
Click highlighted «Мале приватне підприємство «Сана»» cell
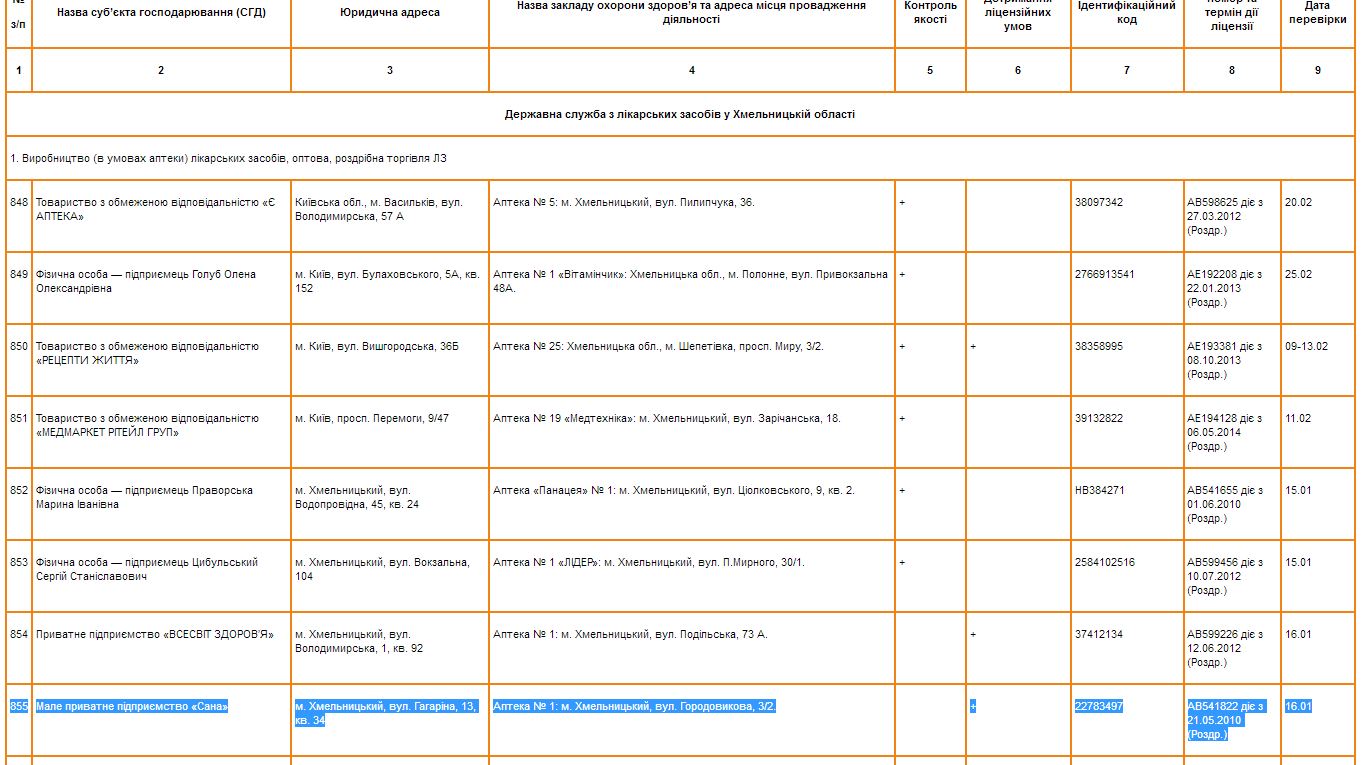coord(132,707)
